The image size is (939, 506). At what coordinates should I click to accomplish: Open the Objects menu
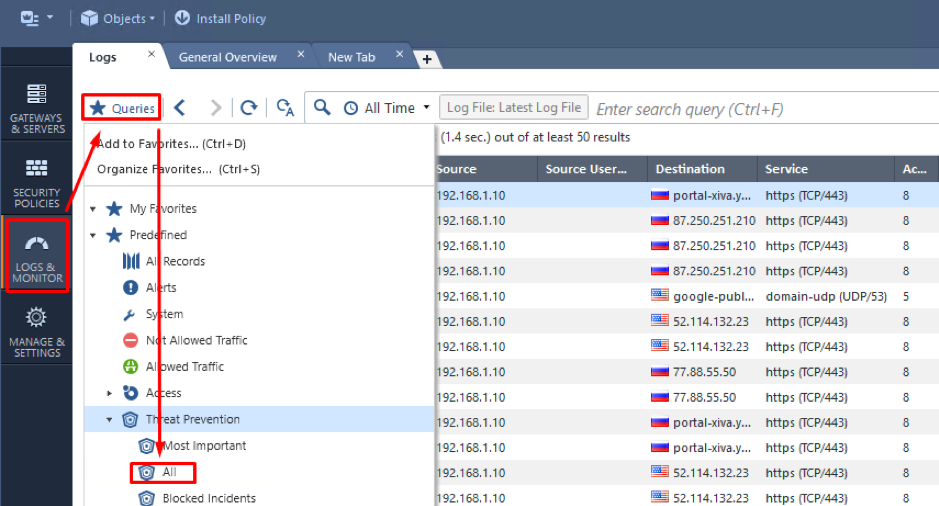[x=118, y=19]
